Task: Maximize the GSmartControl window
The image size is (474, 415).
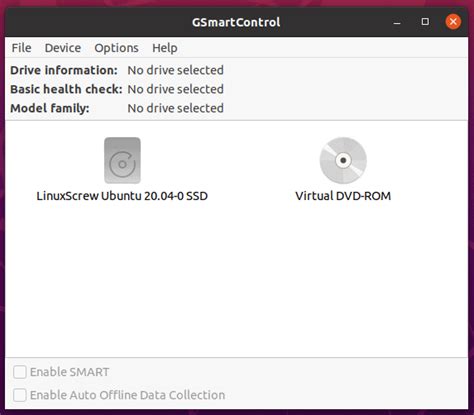Action: (x=425, y=22)
